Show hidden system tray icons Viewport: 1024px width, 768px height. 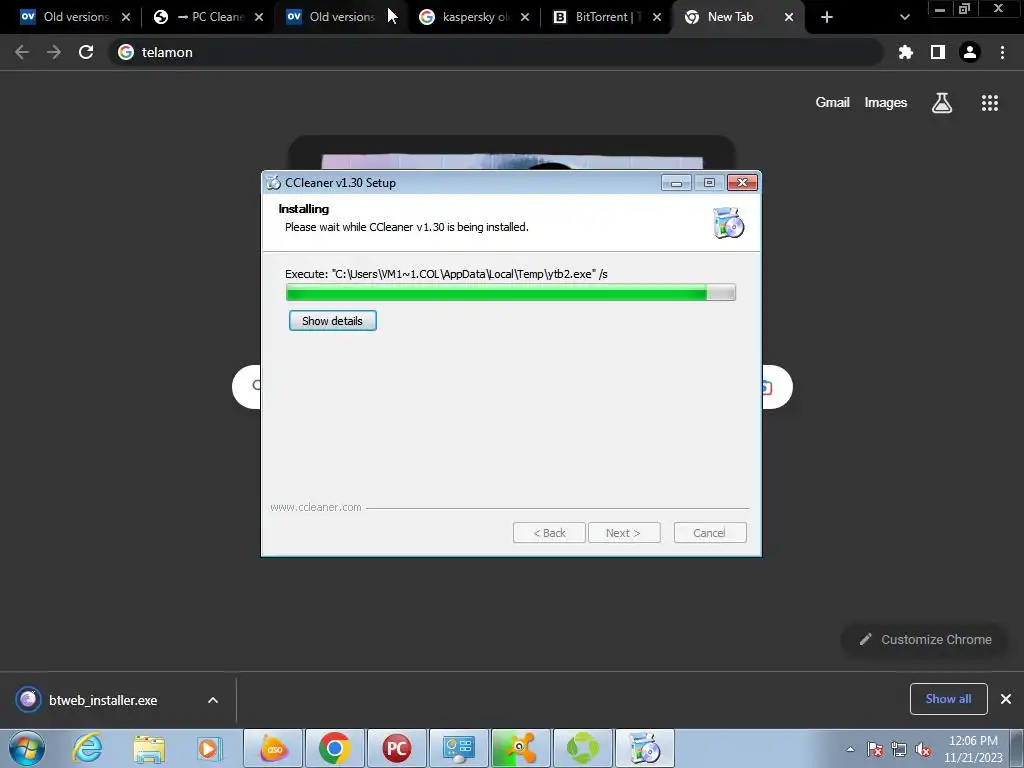pyautogui.click(x=850, y=749)
